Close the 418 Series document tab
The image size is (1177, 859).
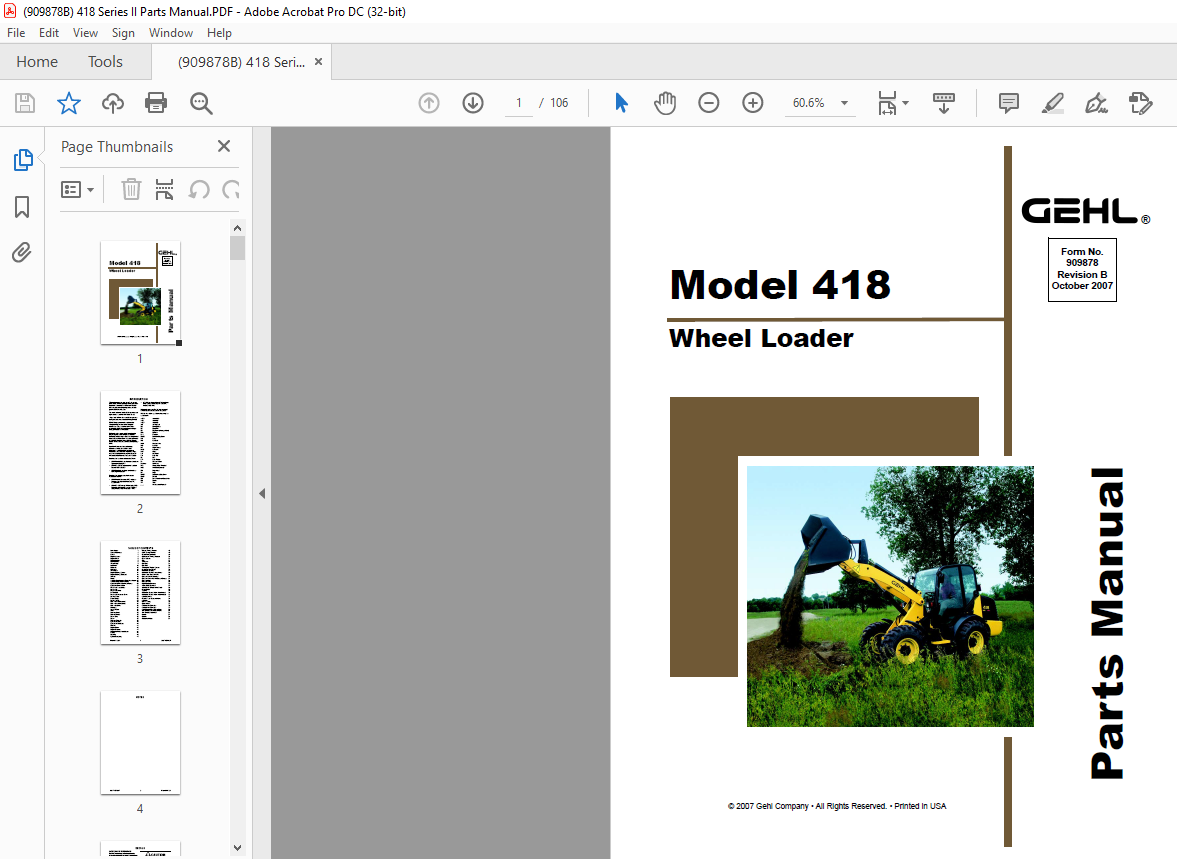tap(318, 62)
